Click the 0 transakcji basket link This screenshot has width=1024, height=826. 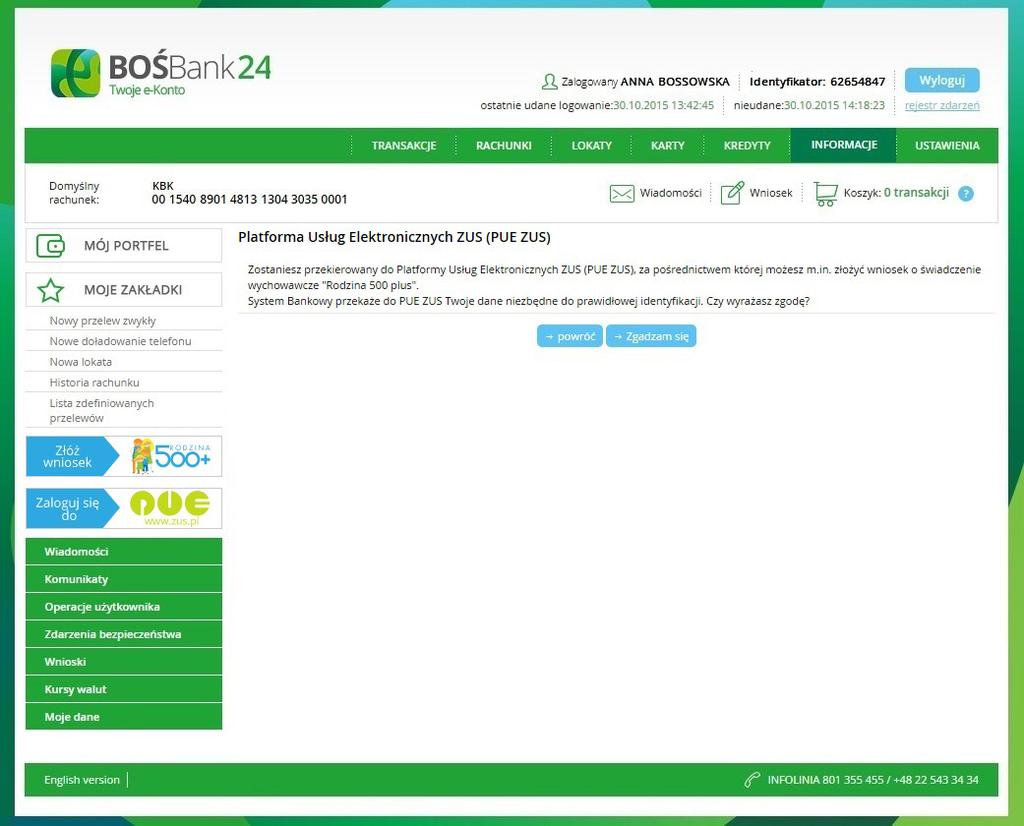pos(916,193)
